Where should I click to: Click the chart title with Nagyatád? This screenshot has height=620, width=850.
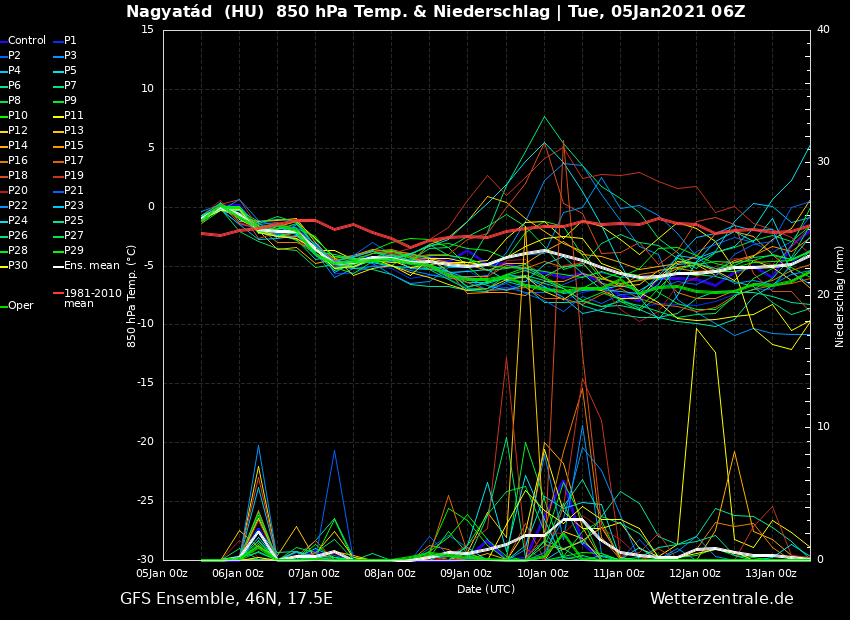(x=435, y=12)
